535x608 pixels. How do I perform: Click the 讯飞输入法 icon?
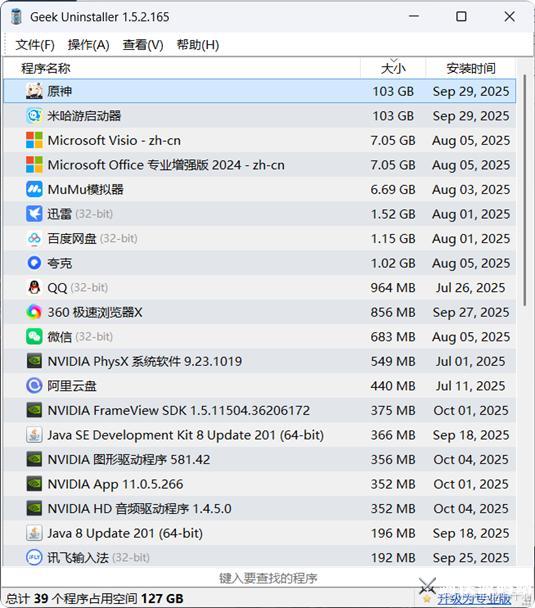(x=34, y=558)
